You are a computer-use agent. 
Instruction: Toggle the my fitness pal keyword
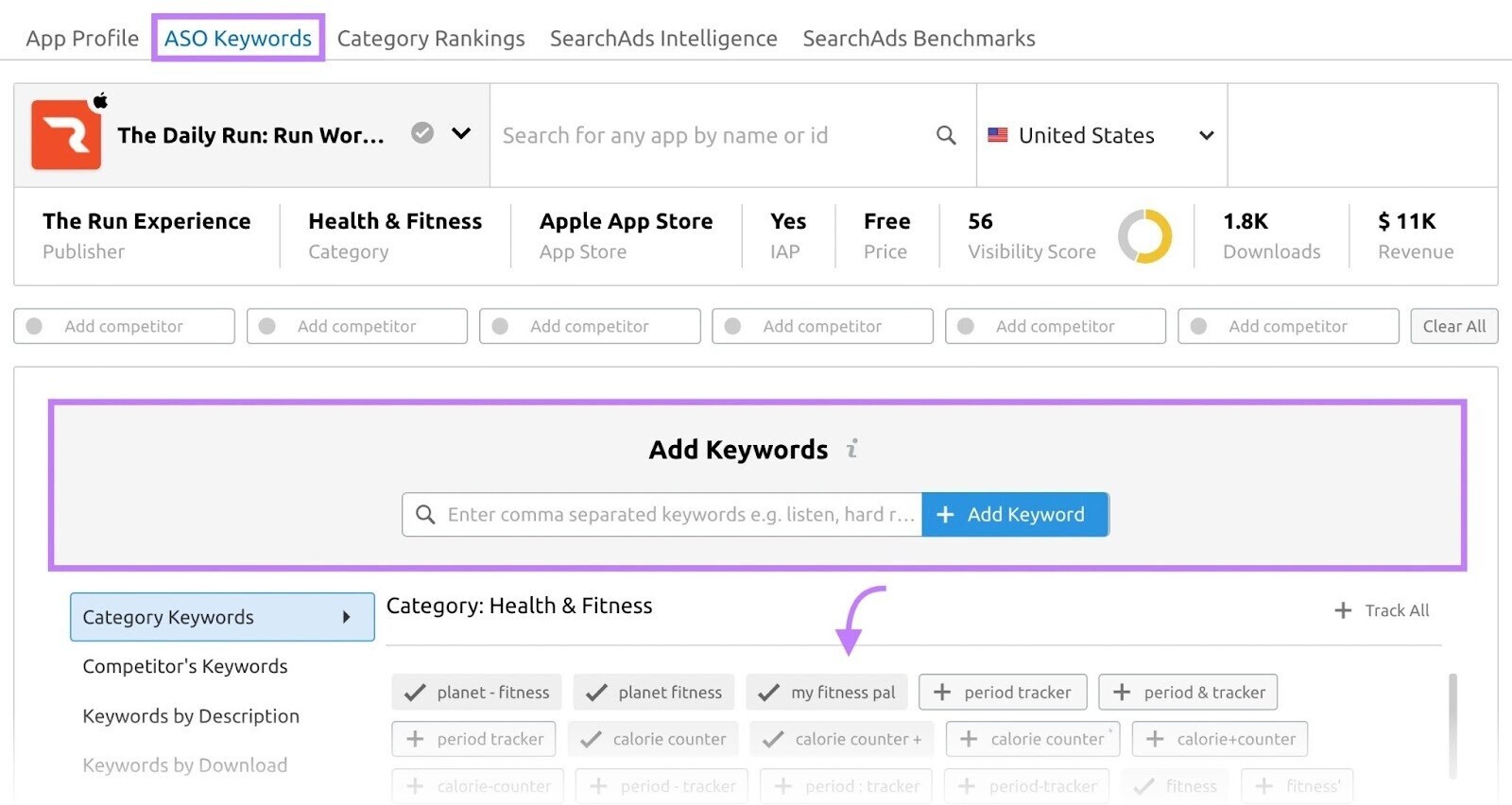827,693
